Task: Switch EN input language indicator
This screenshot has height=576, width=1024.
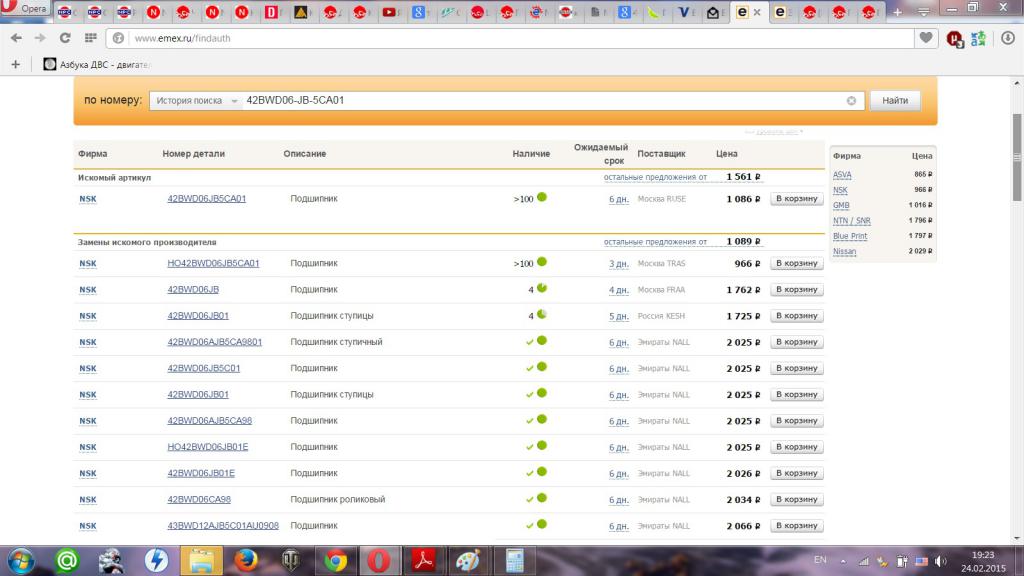Action: [820, 560]
